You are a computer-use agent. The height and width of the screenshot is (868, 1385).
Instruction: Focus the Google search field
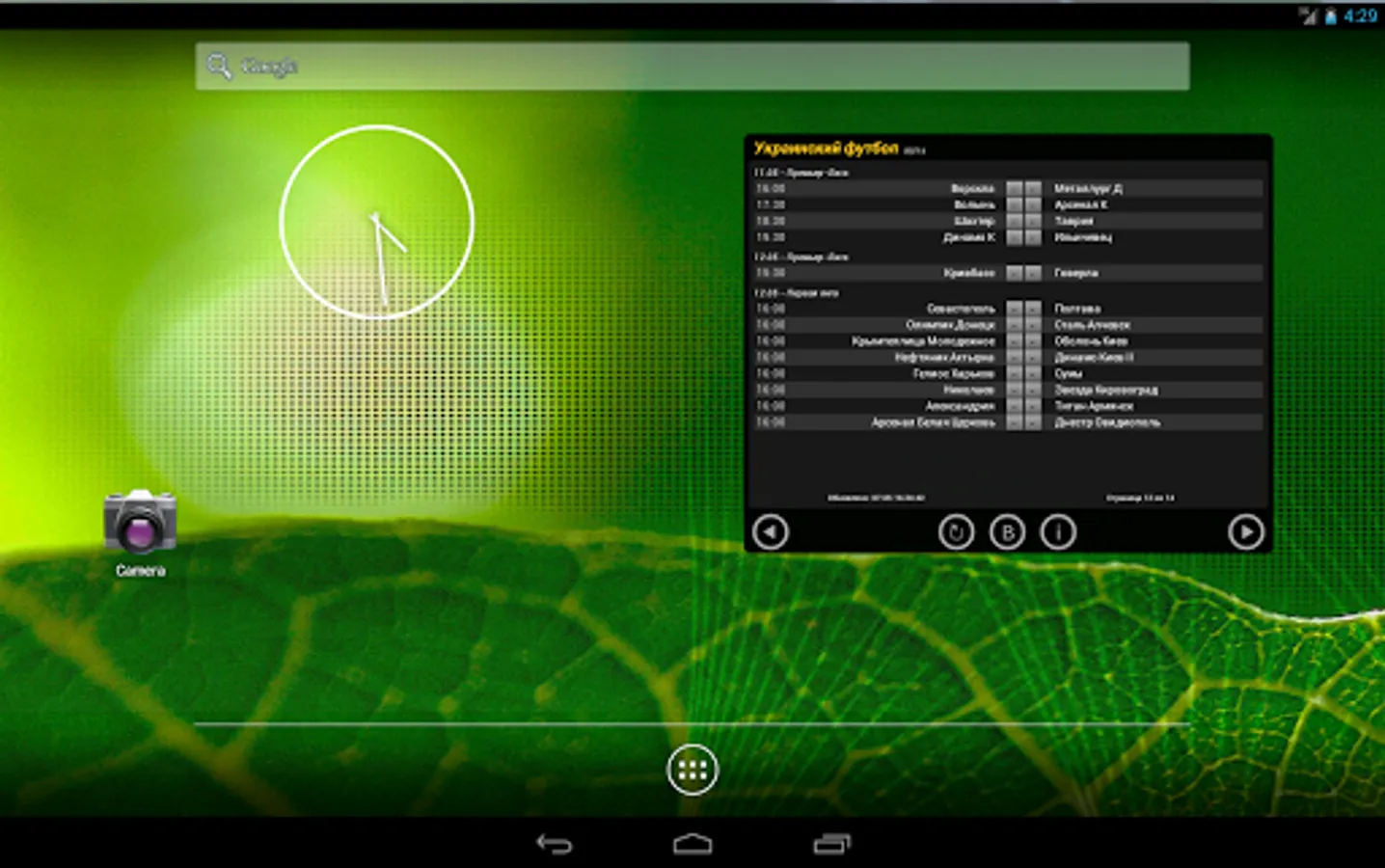692,66
